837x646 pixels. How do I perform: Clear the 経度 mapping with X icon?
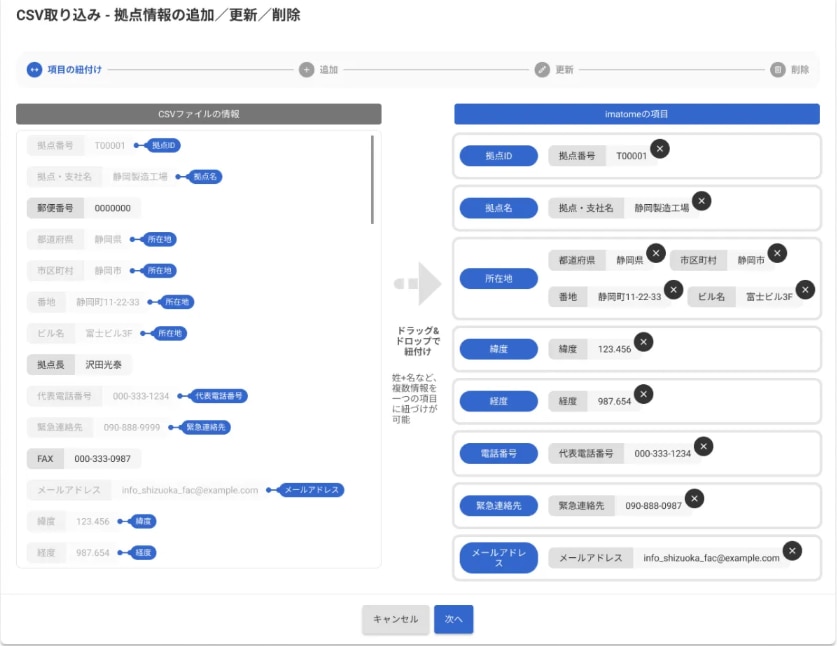[x=643, y=394]
